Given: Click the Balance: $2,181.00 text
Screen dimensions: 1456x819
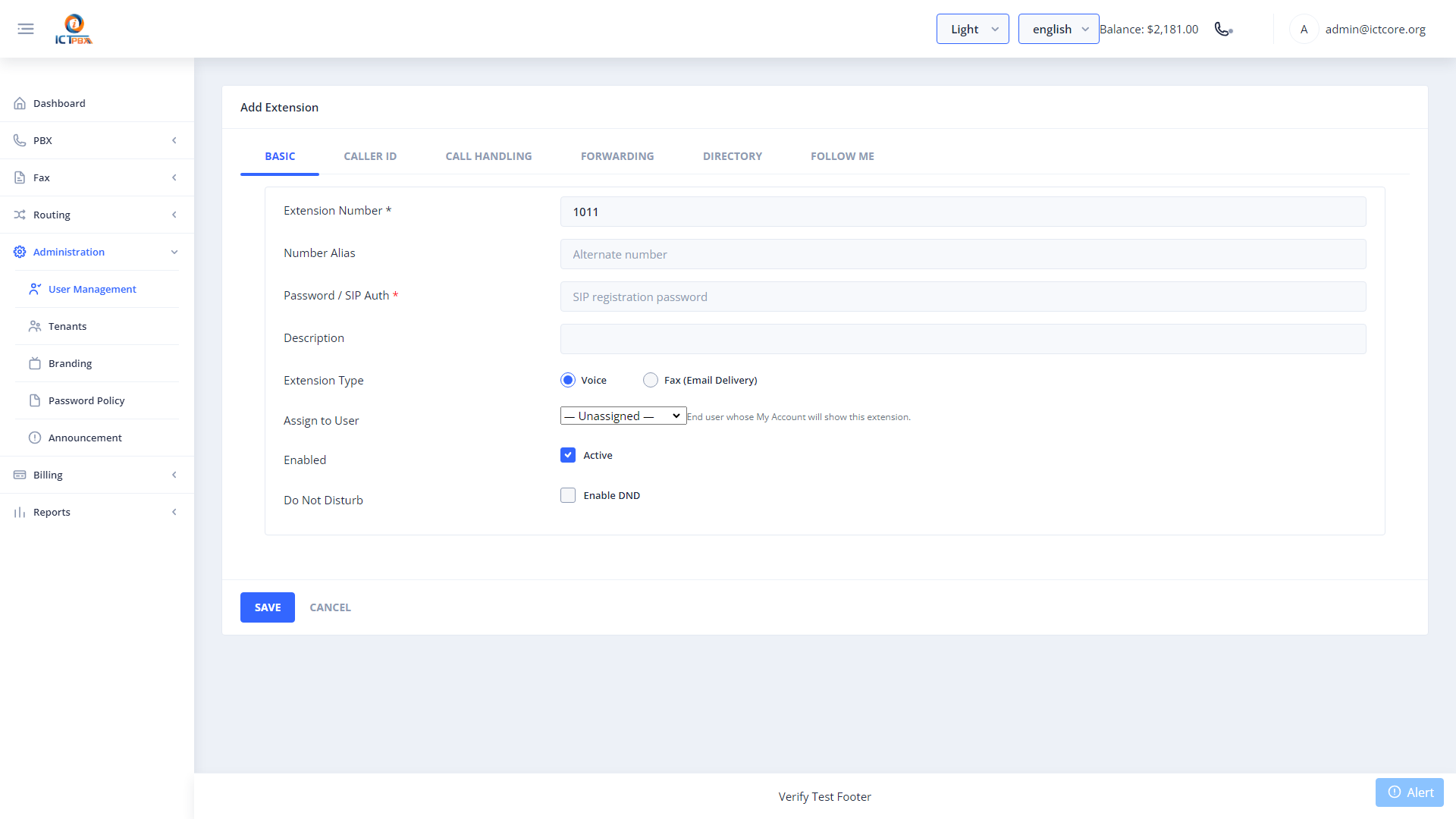Looking at the screenshot, I should coord(1149,29).
